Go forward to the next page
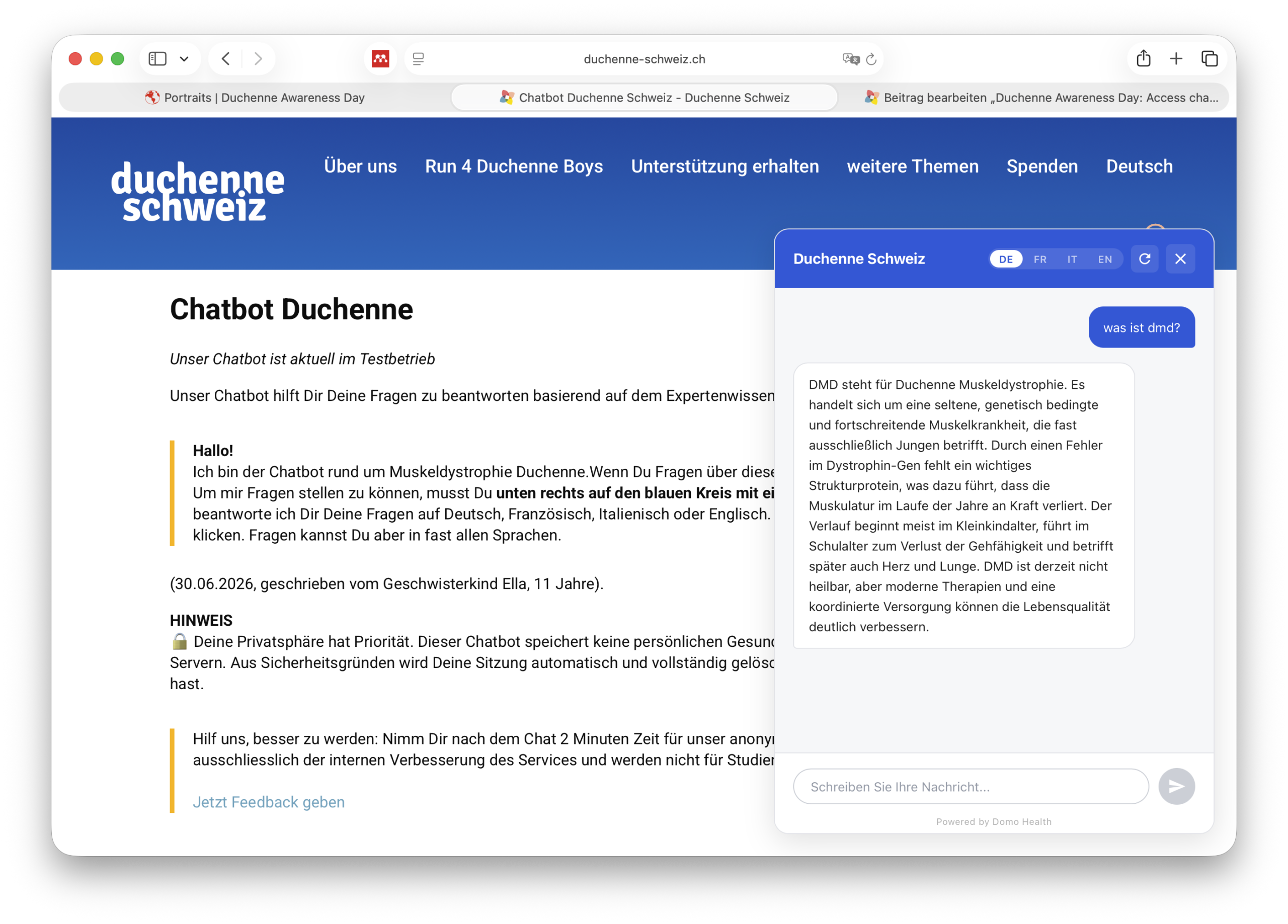The height and width of the screenshot is (924, 1288). (x=259, y=58)
